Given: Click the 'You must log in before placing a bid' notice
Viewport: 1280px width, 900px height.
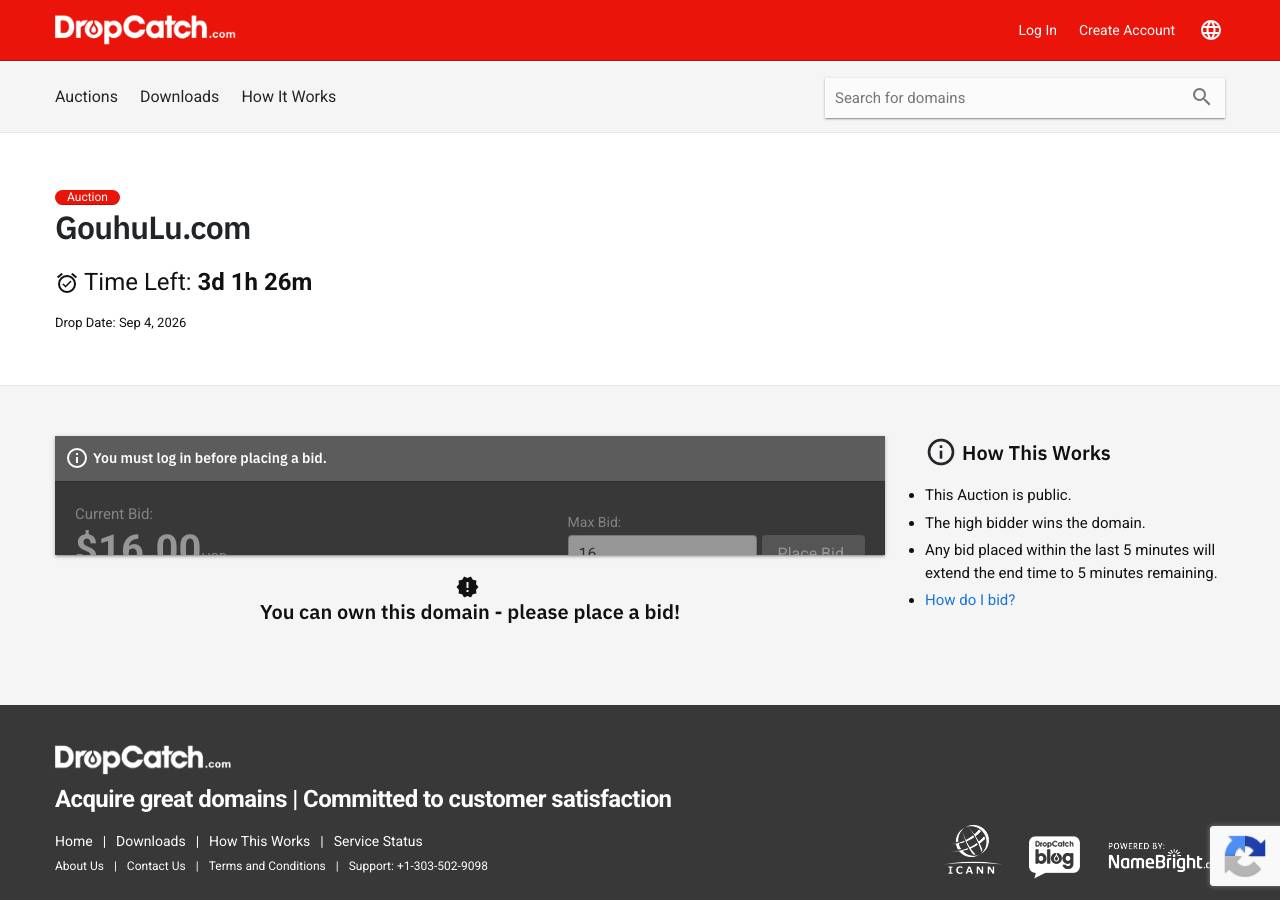Looking at the screenshot, I should (x=470, y=458).
